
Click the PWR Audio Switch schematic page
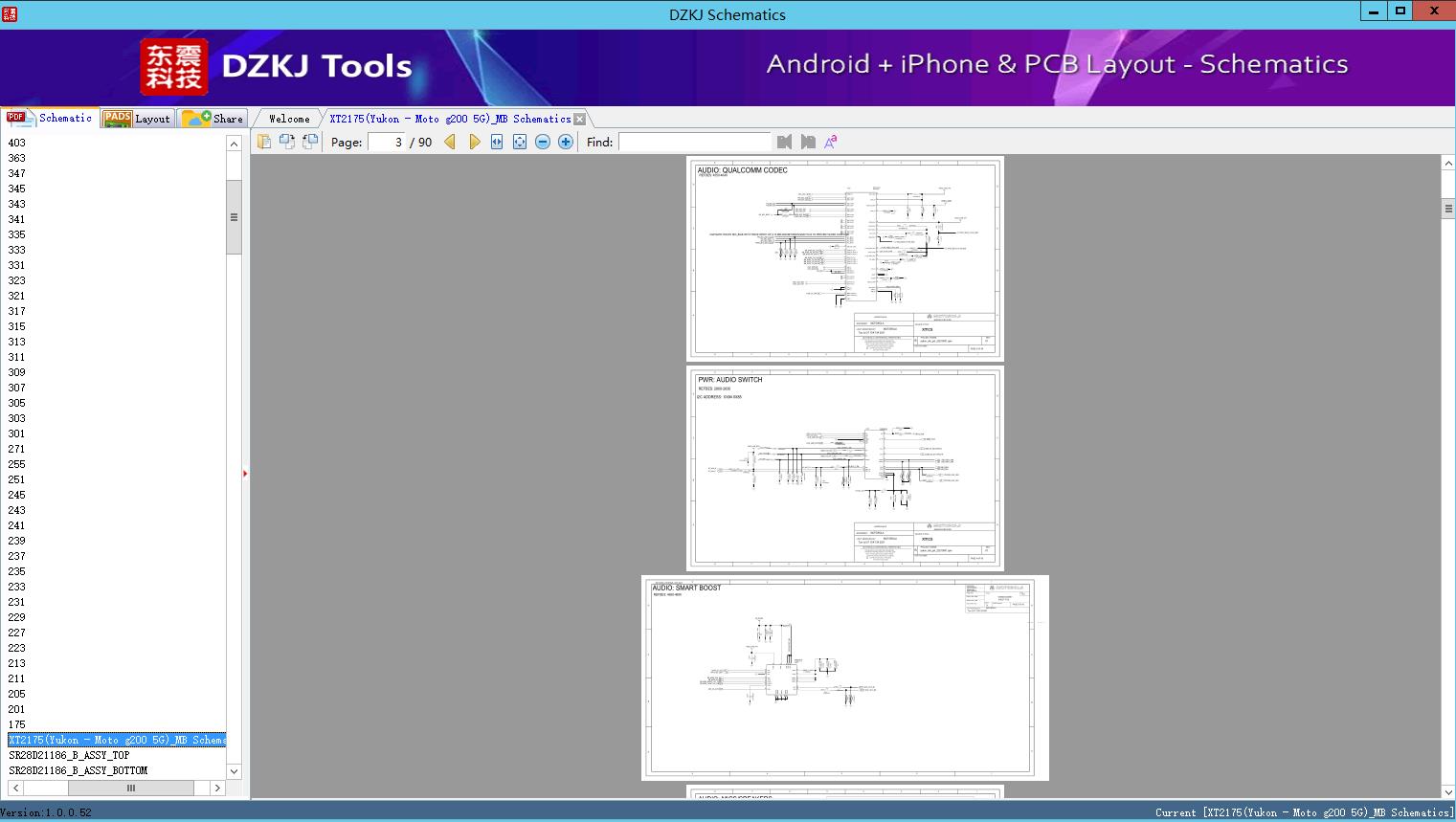point(845,468)
